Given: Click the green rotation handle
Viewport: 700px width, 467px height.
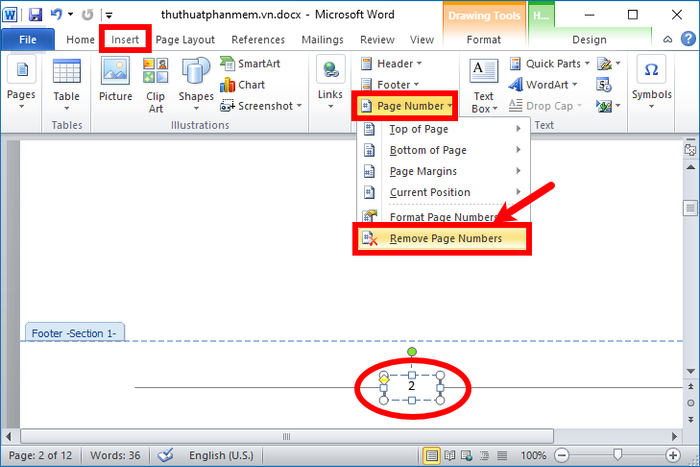Looking at the screenshot, I should [x=412, y=352].
